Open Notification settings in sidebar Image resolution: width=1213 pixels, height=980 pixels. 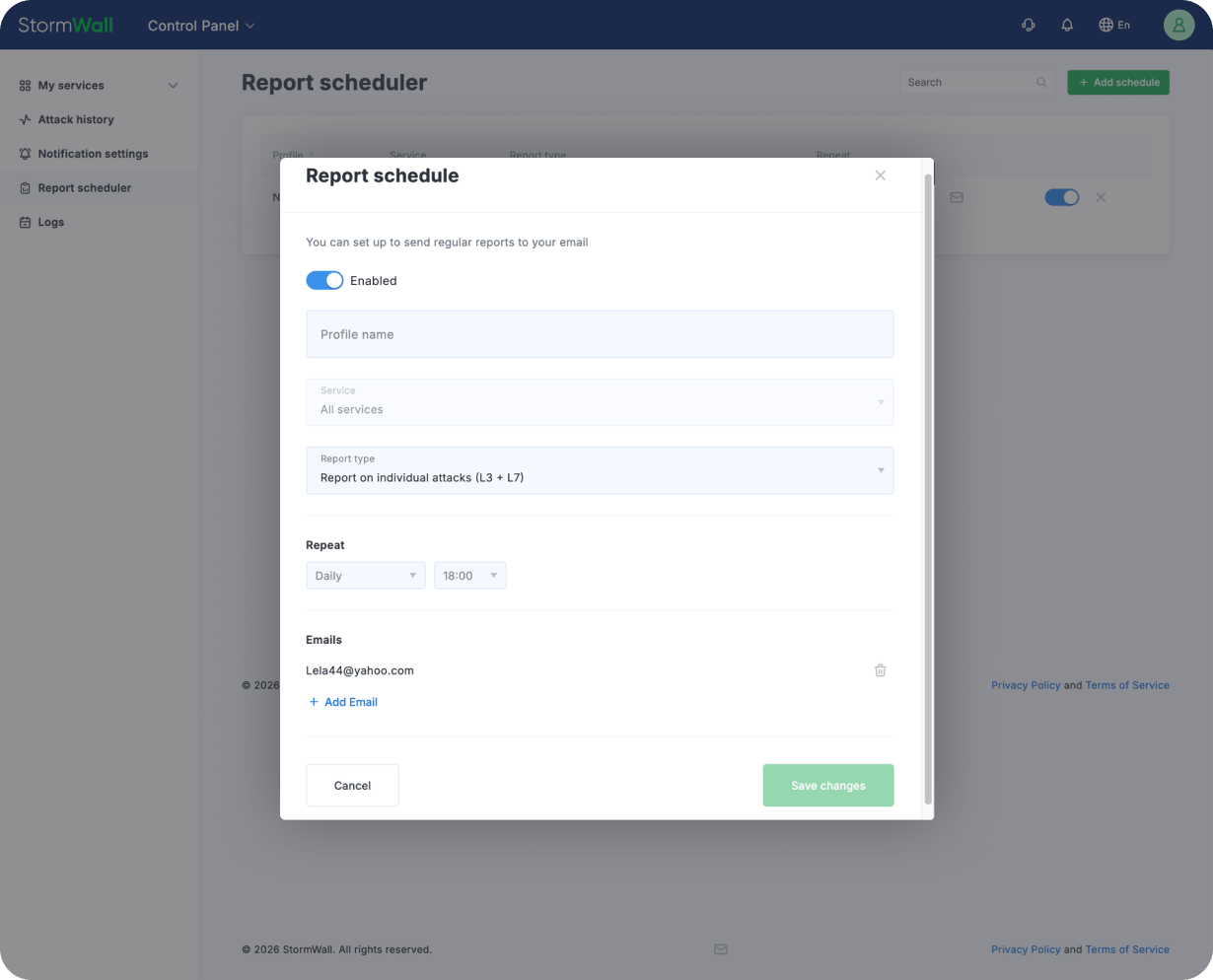[x=93, y=154]
